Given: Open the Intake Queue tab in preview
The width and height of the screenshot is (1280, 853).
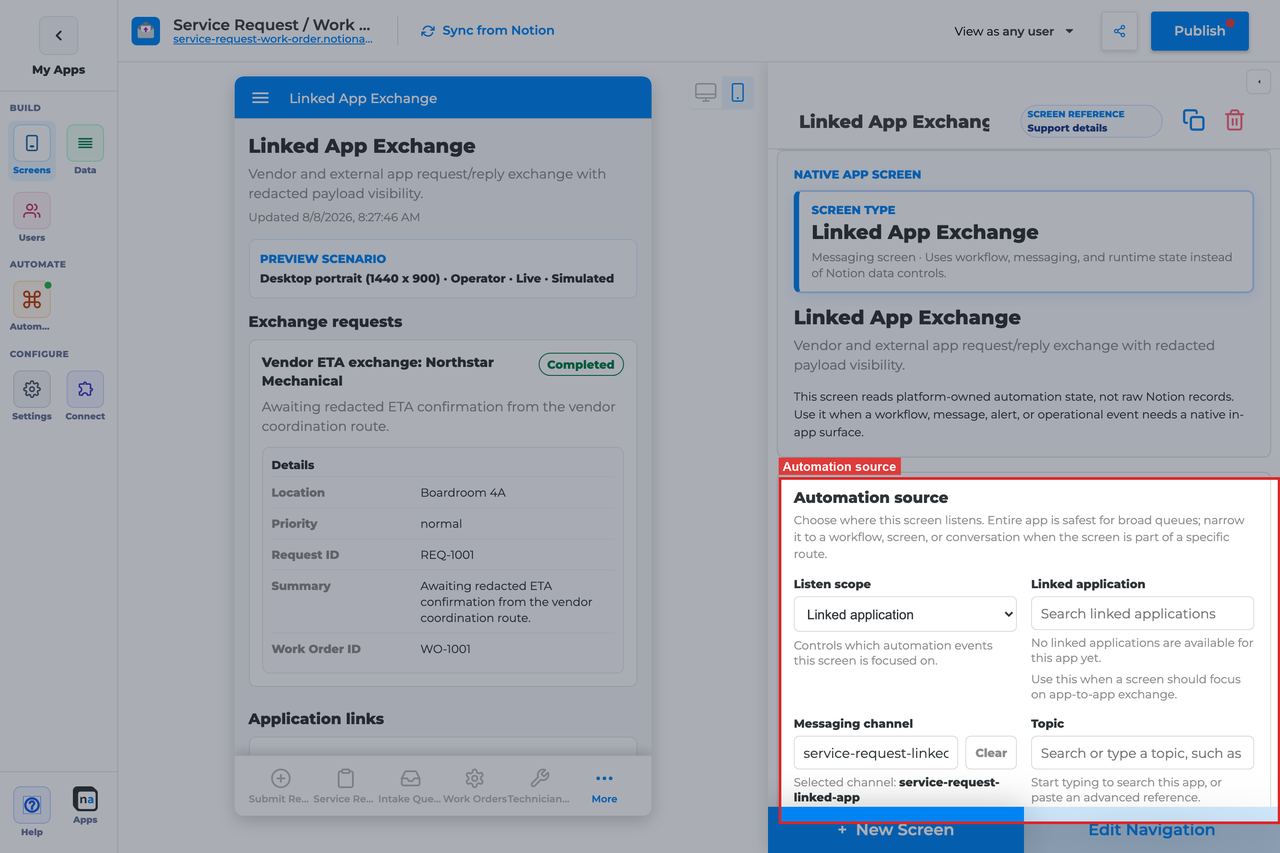Looking at the screenshot, I should point(410,786).
